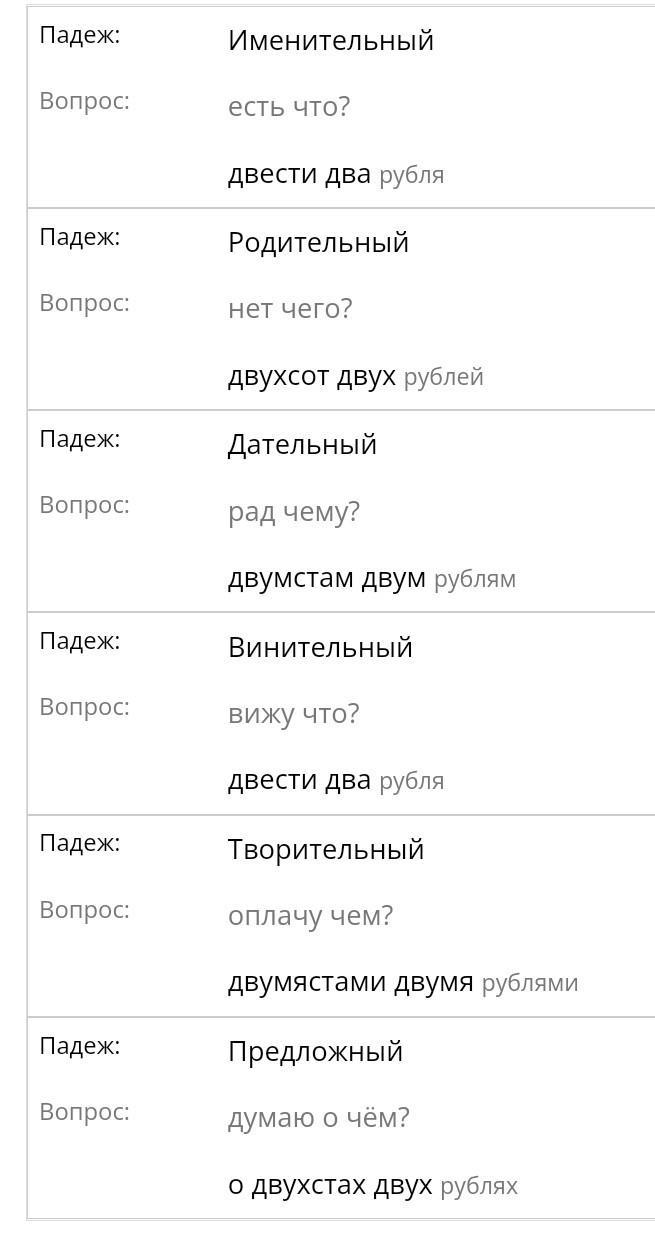
Task: Click the question оплачу чем?
Action: point(310,916)
